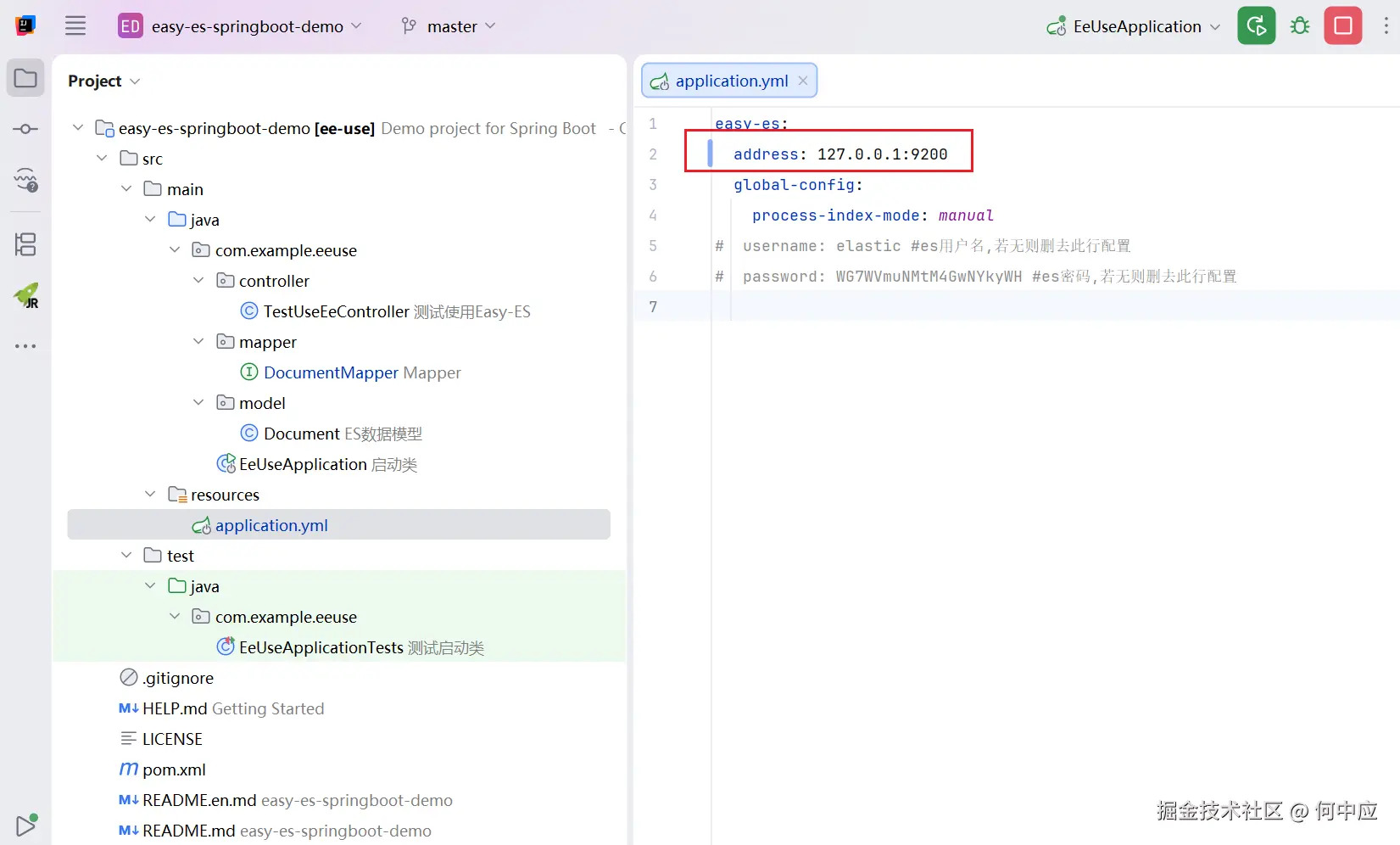Collapse the main folder
Viewport: 1400px width, 845px height.
click(x=126, y=188)
